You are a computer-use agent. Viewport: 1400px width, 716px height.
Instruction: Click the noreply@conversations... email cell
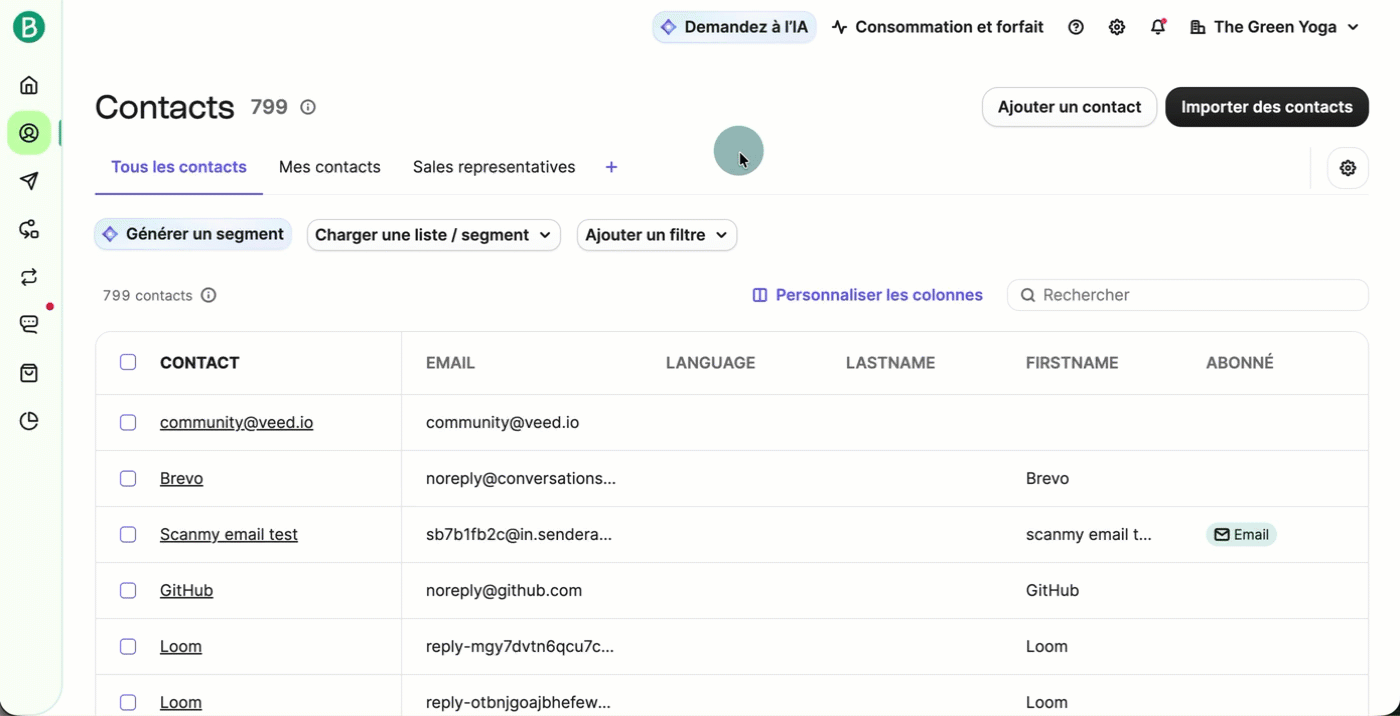click(x=521, y=478)
